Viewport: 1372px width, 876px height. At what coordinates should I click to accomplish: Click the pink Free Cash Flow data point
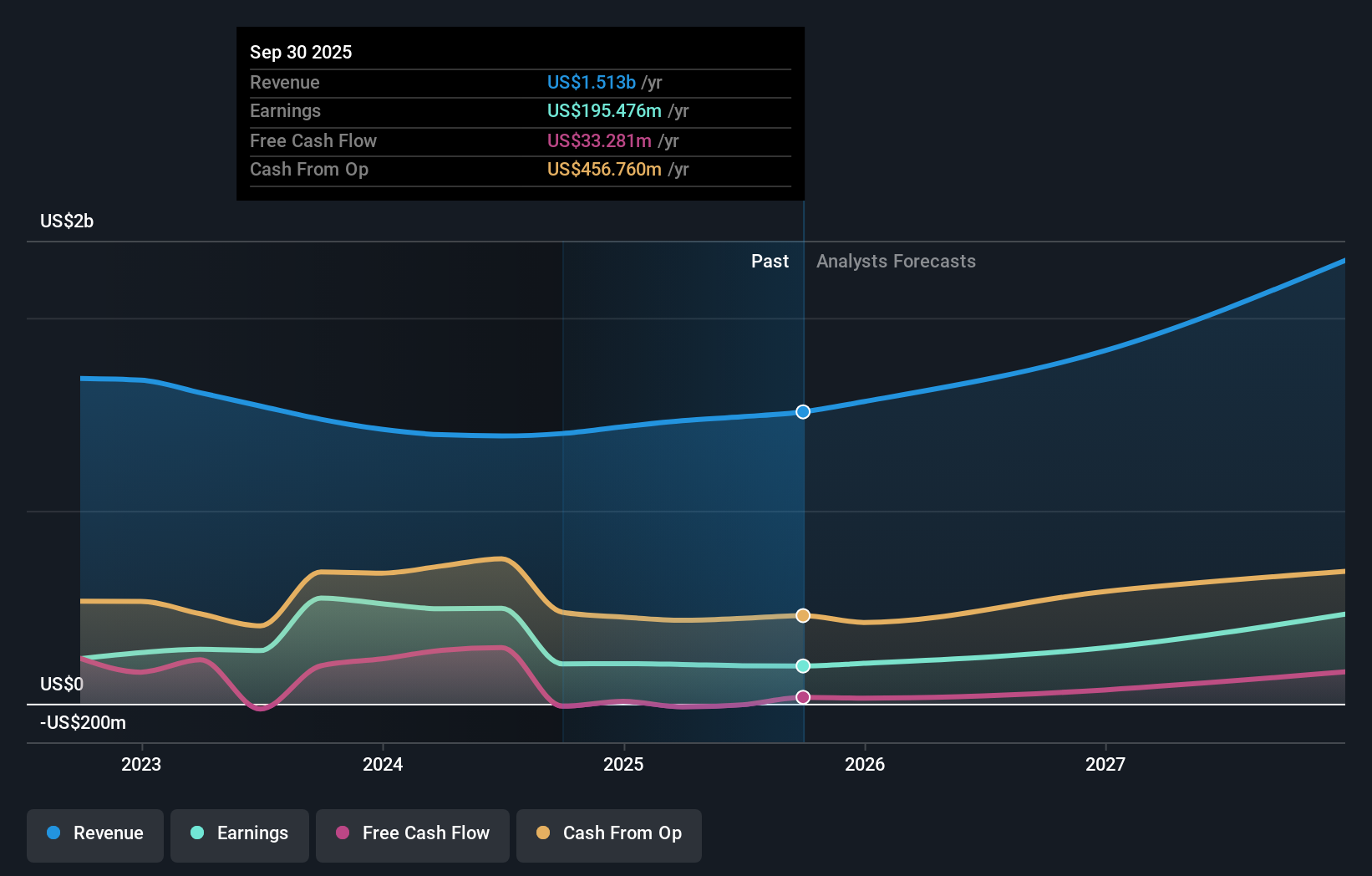[x=803, y=697]
